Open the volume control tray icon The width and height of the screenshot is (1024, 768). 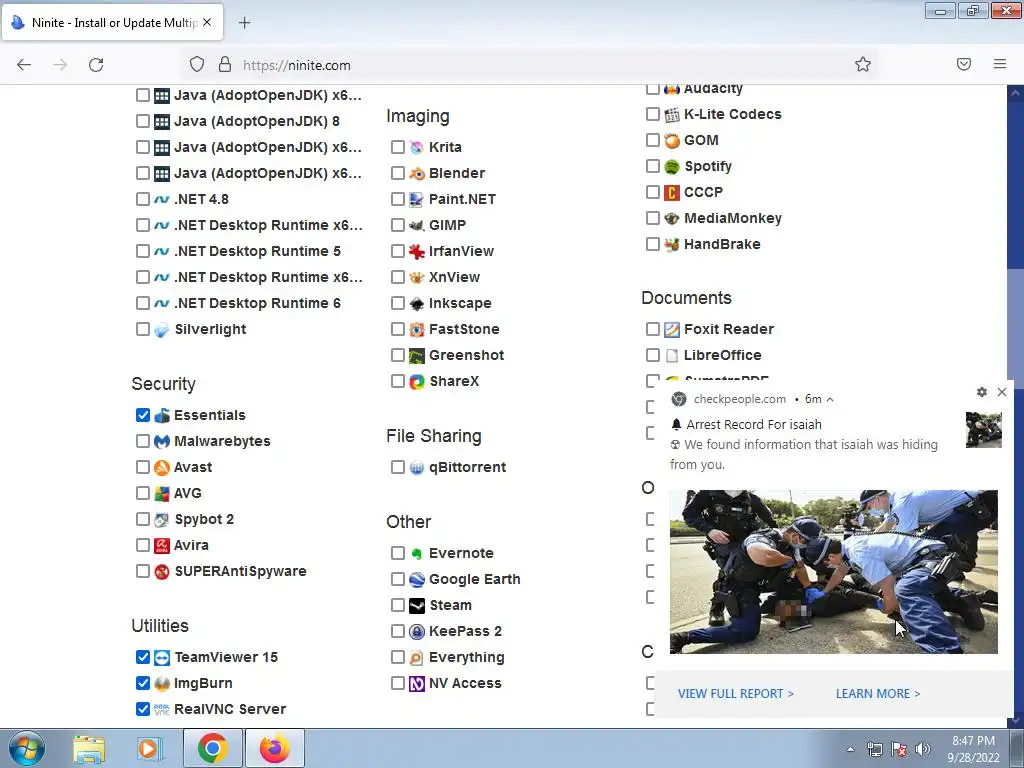[x=923, y=749]
